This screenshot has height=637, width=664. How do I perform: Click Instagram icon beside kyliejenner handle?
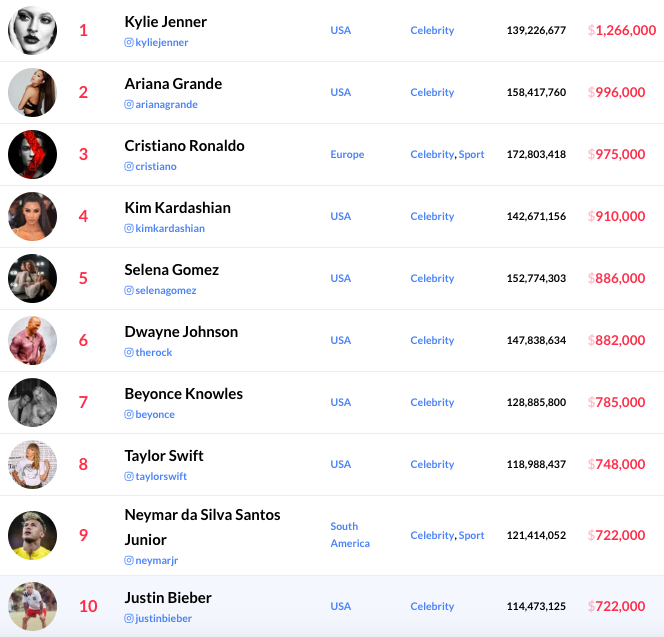coord(129,43)
